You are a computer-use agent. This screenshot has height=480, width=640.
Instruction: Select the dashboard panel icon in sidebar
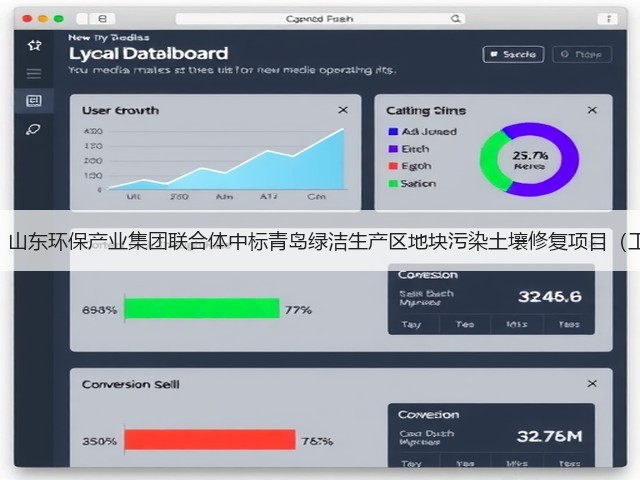34,100
